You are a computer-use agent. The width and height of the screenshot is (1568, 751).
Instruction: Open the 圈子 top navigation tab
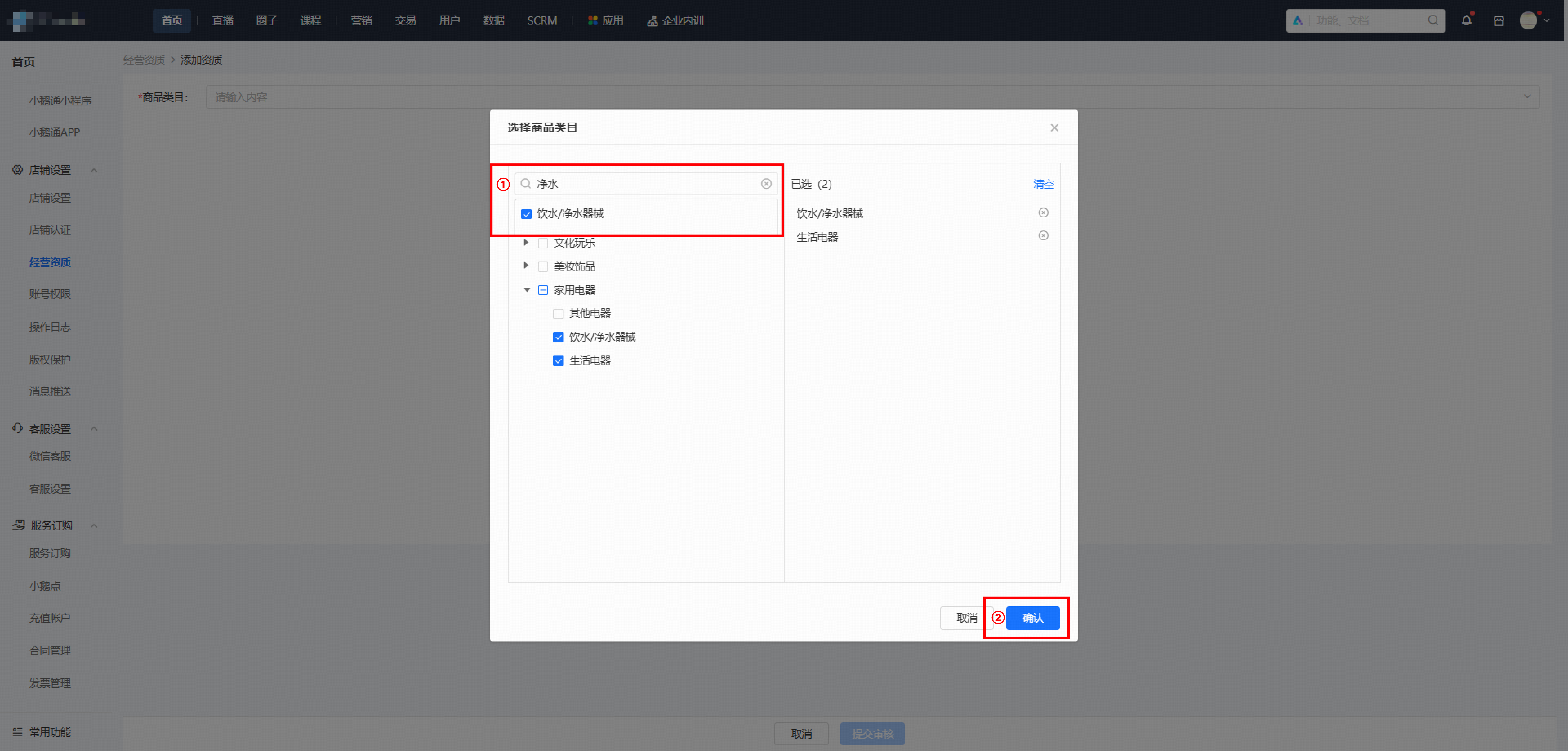(x=267, y=21)
